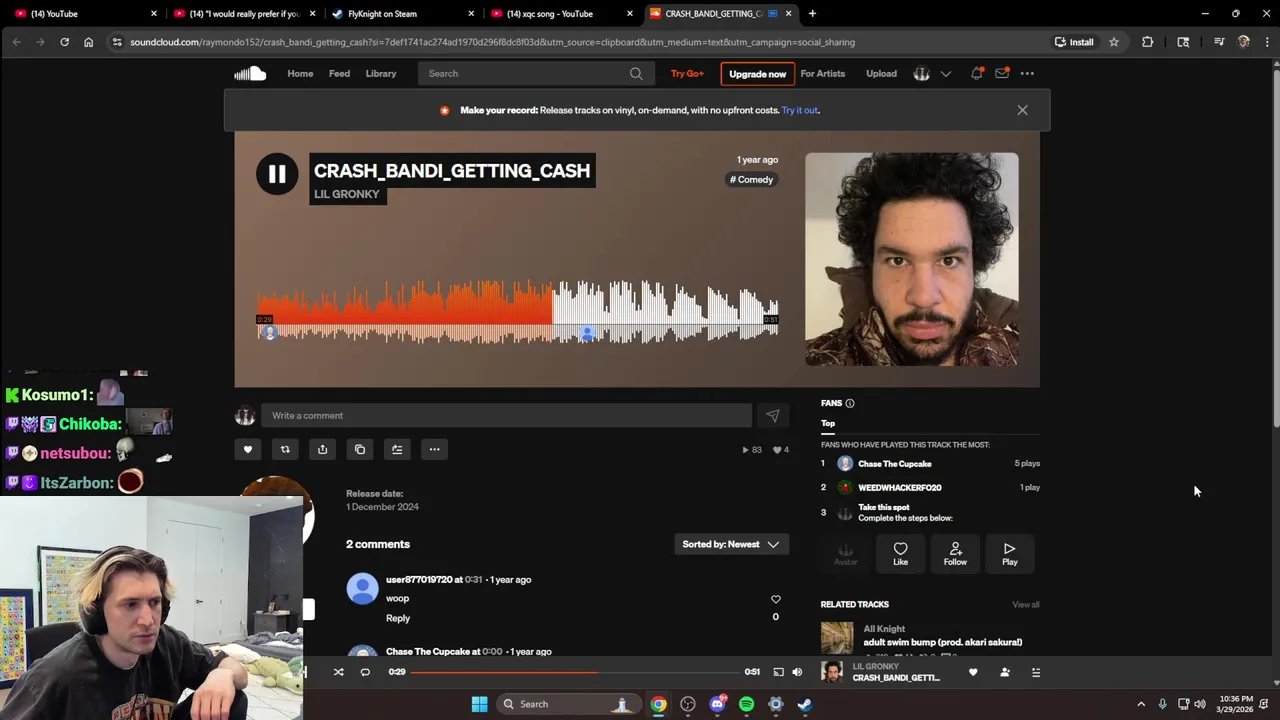
Task: Open the Comedy tag
Action: pos(751,180)
